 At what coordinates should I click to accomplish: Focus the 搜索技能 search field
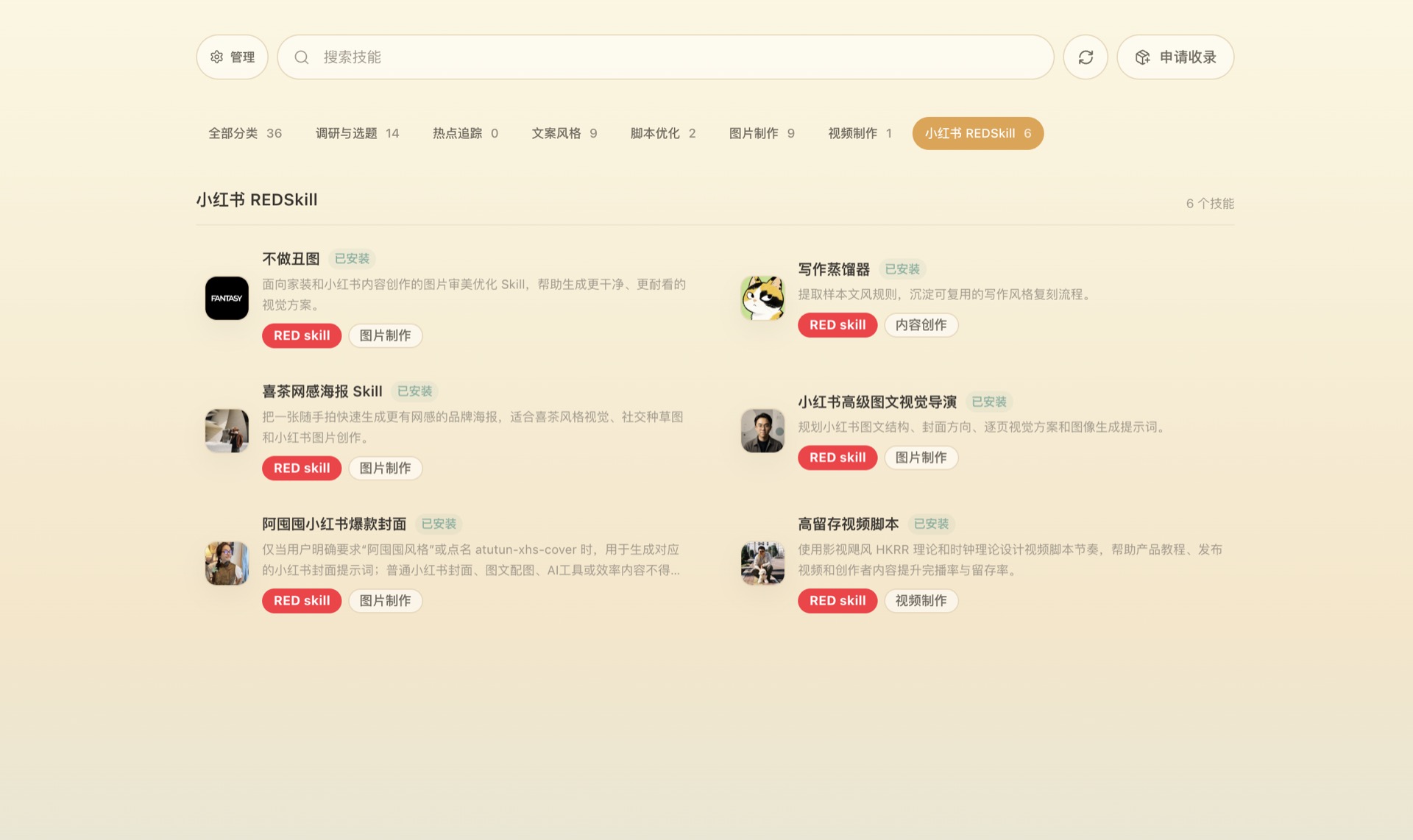click(x=665, y=57)
